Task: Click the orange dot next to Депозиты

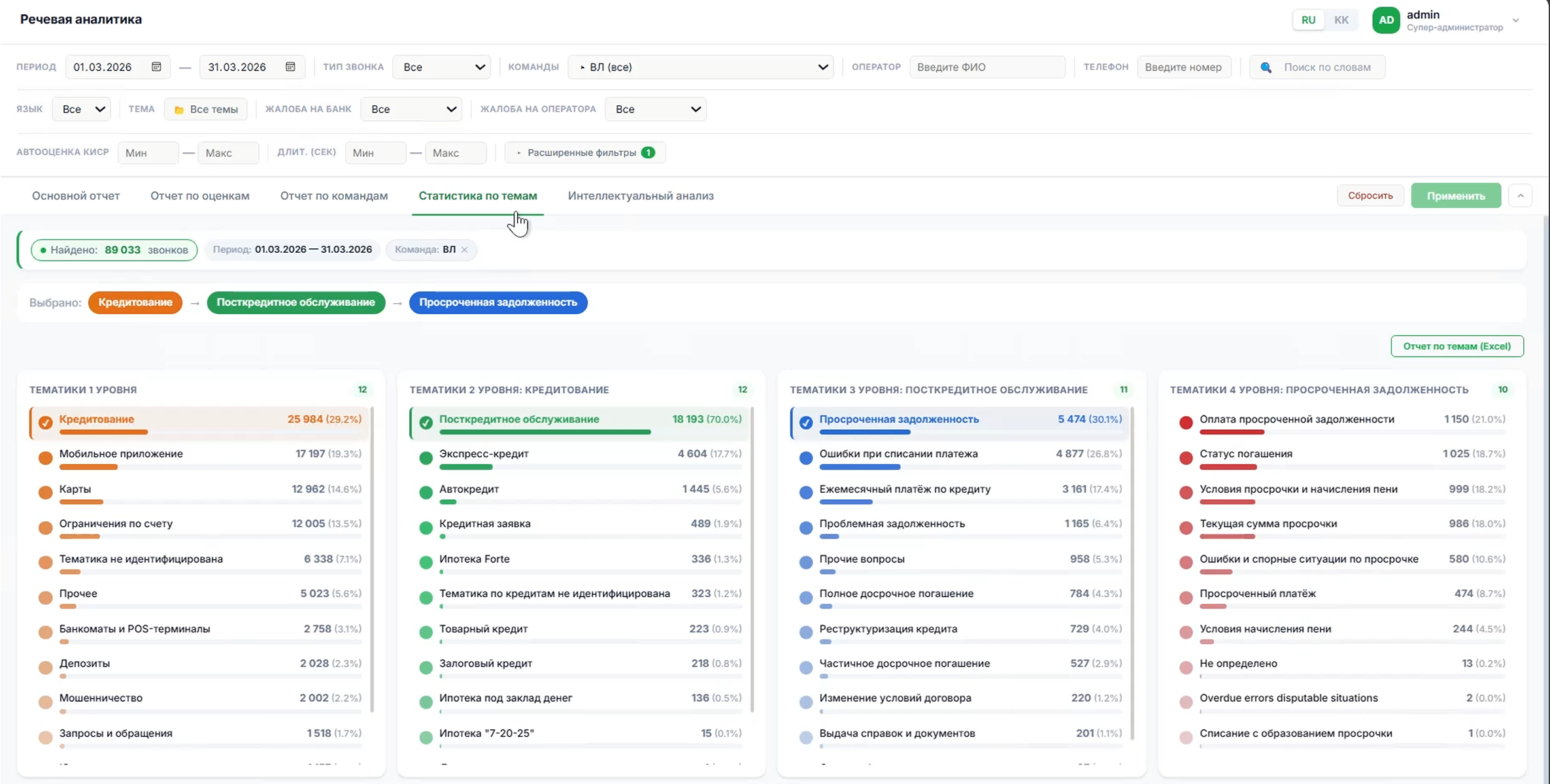Action: (45, 667)
